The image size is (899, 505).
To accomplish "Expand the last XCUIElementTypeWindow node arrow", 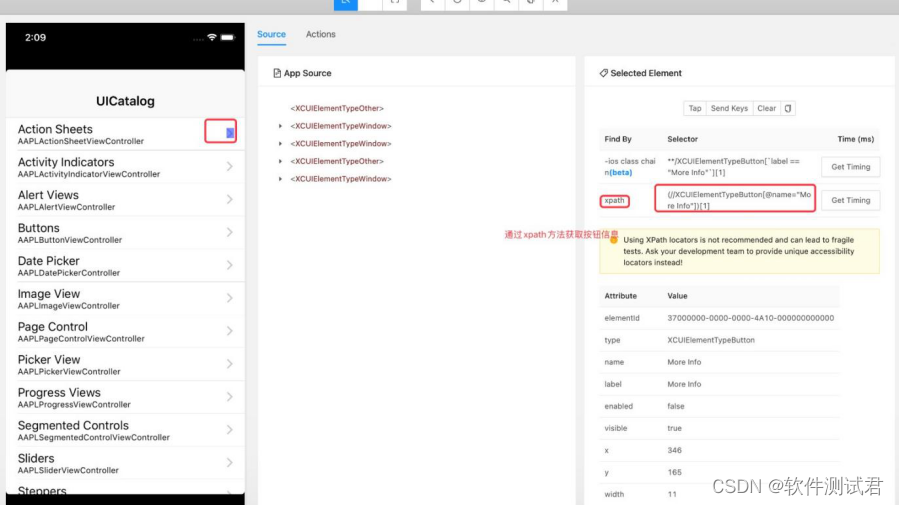I will (x=280, y=179).
